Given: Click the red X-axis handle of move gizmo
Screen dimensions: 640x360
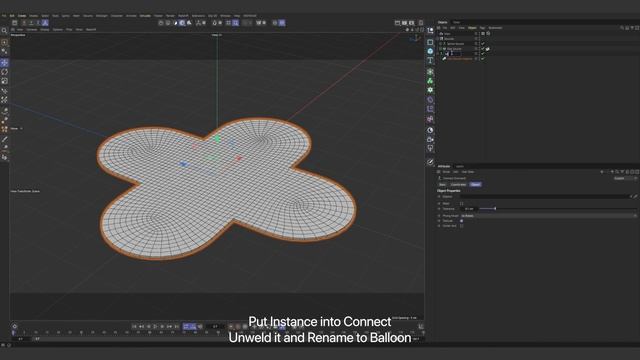Looking at the screenshot, I should pyautogui.click(x=239, y=158).
